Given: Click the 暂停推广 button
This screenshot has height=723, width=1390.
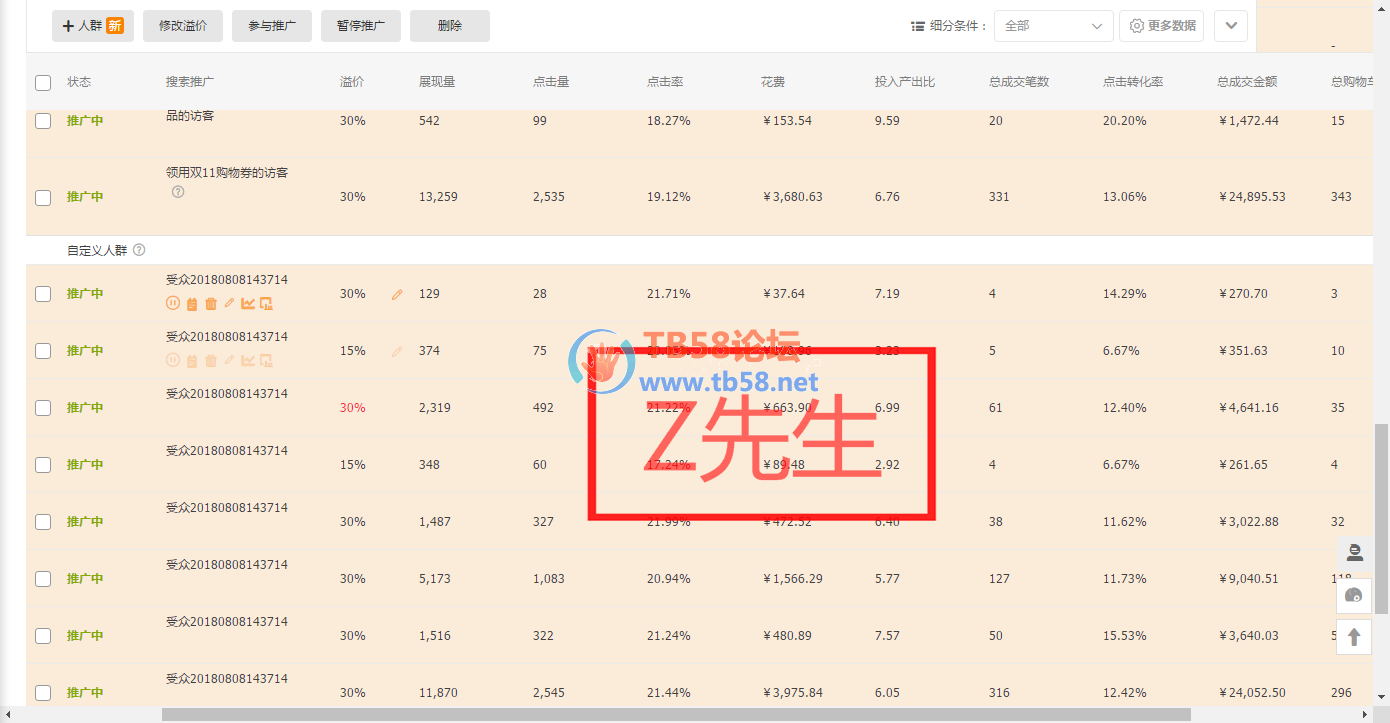Looking at the screenshot, I should (361, 26).
